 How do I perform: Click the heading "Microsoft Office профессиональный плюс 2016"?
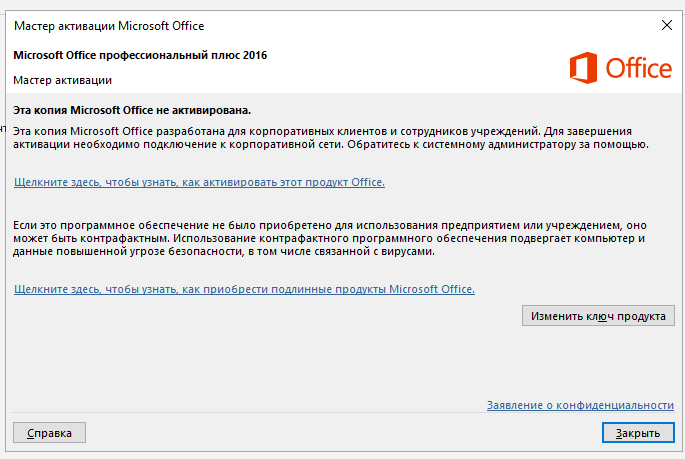coord(140,55)
